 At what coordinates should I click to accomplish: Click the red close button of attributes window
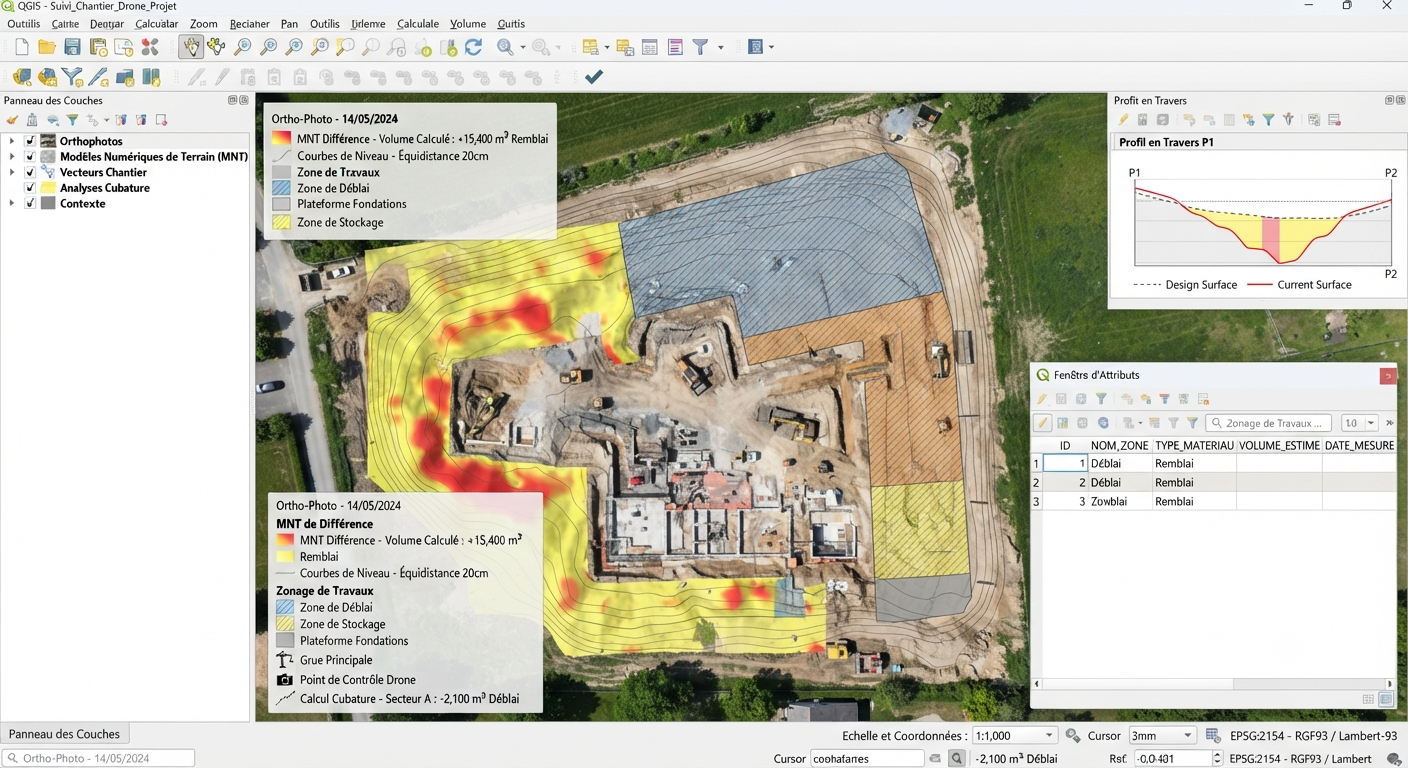tap(1388, 375)
